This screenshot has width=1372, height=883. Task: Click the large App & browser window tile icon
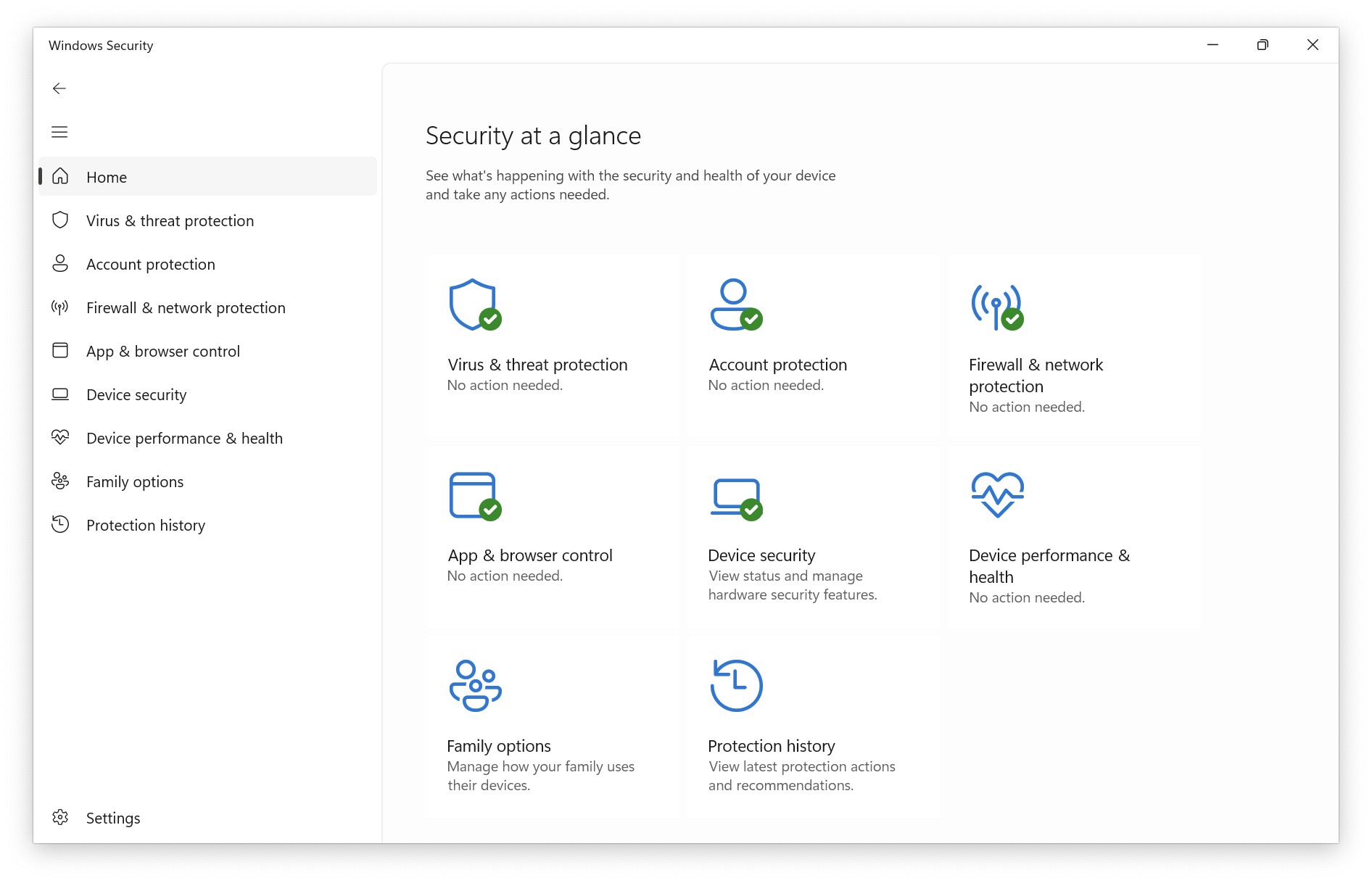pos(475,496)
